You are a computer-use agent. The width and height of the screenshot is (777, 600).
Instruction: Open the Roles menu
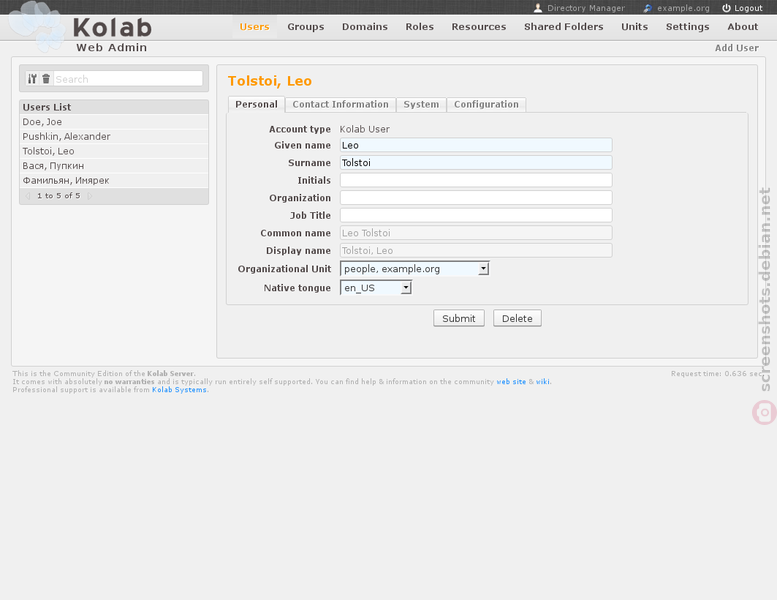[420, 27]
